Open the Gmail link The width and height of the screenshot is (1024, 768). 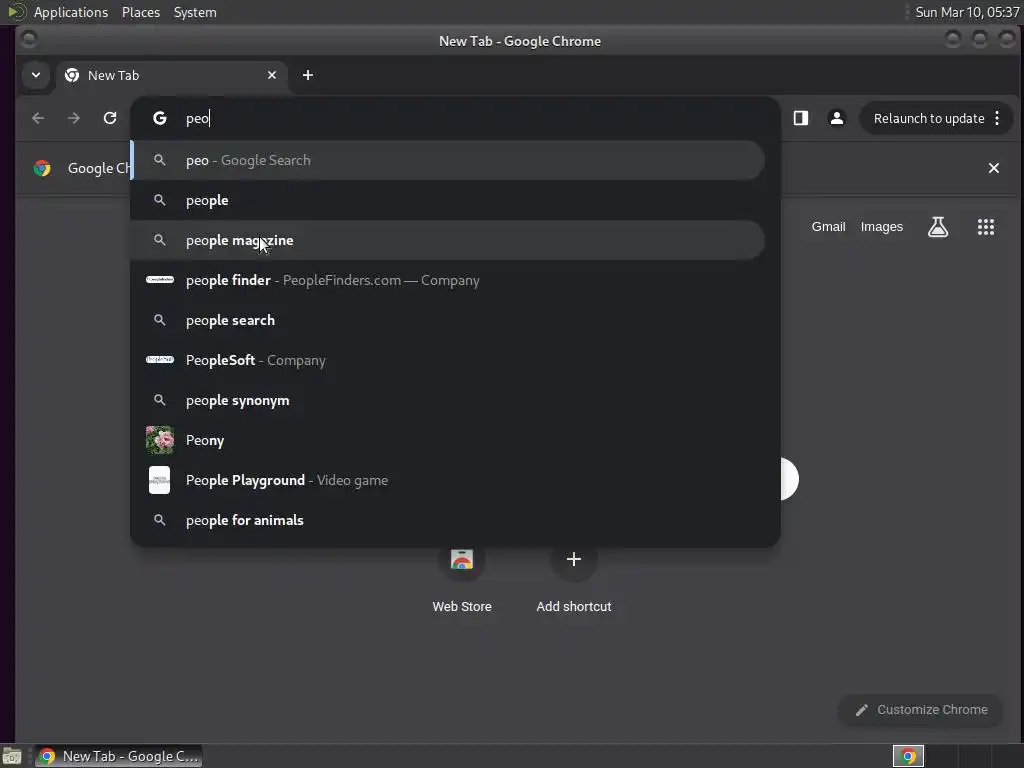tap(828, 227)
